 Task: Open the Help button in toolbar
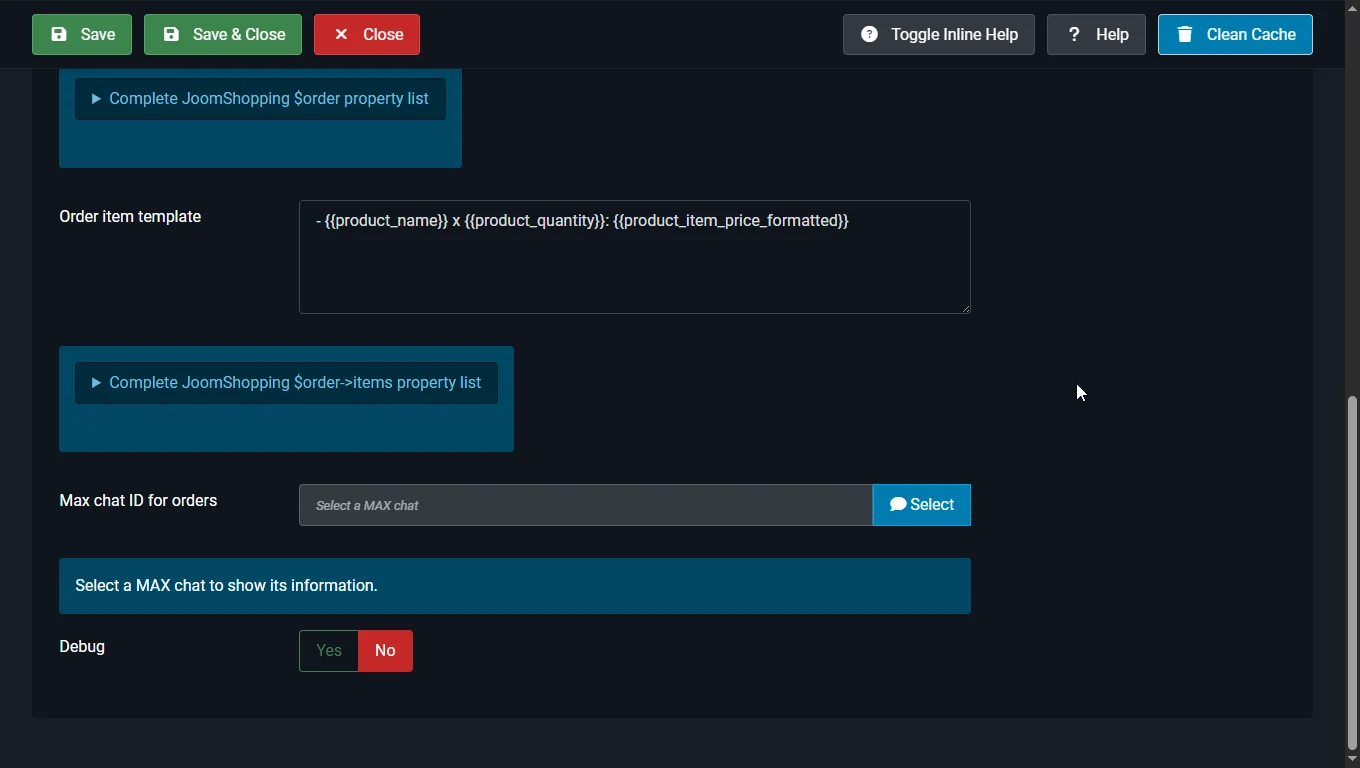click(1096, 34)
